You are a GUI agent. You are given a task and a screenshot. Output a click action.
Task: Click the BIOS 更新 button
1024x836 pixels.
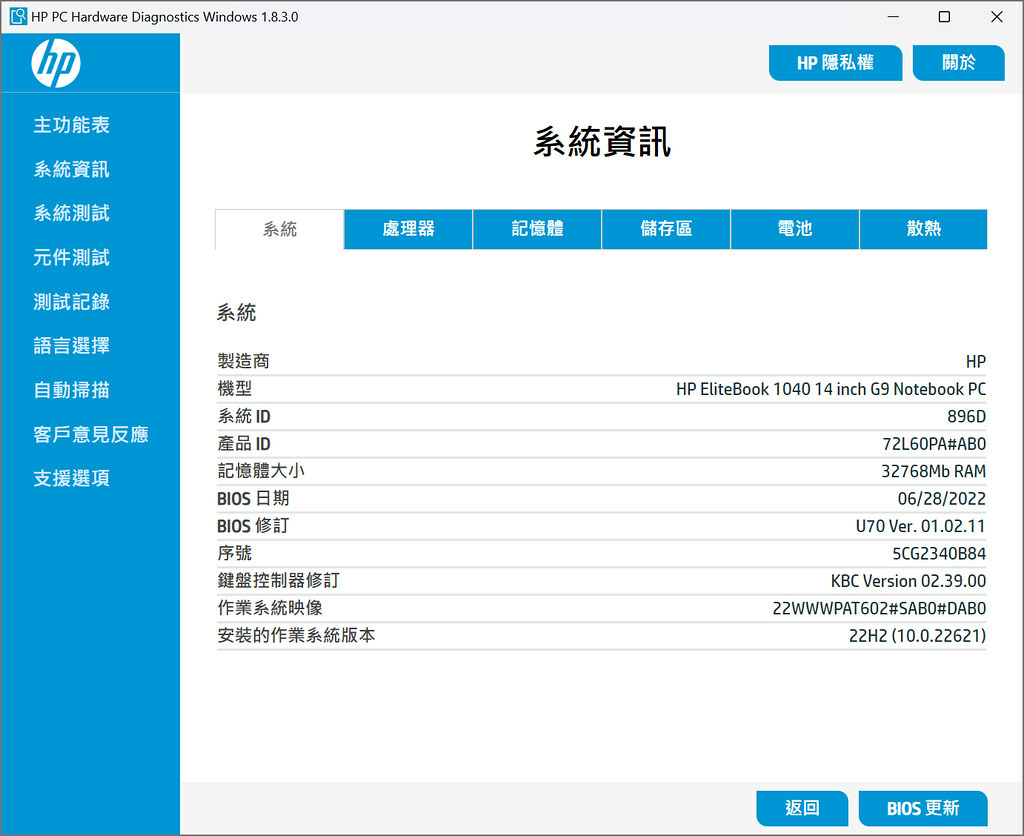coord(923,809)
